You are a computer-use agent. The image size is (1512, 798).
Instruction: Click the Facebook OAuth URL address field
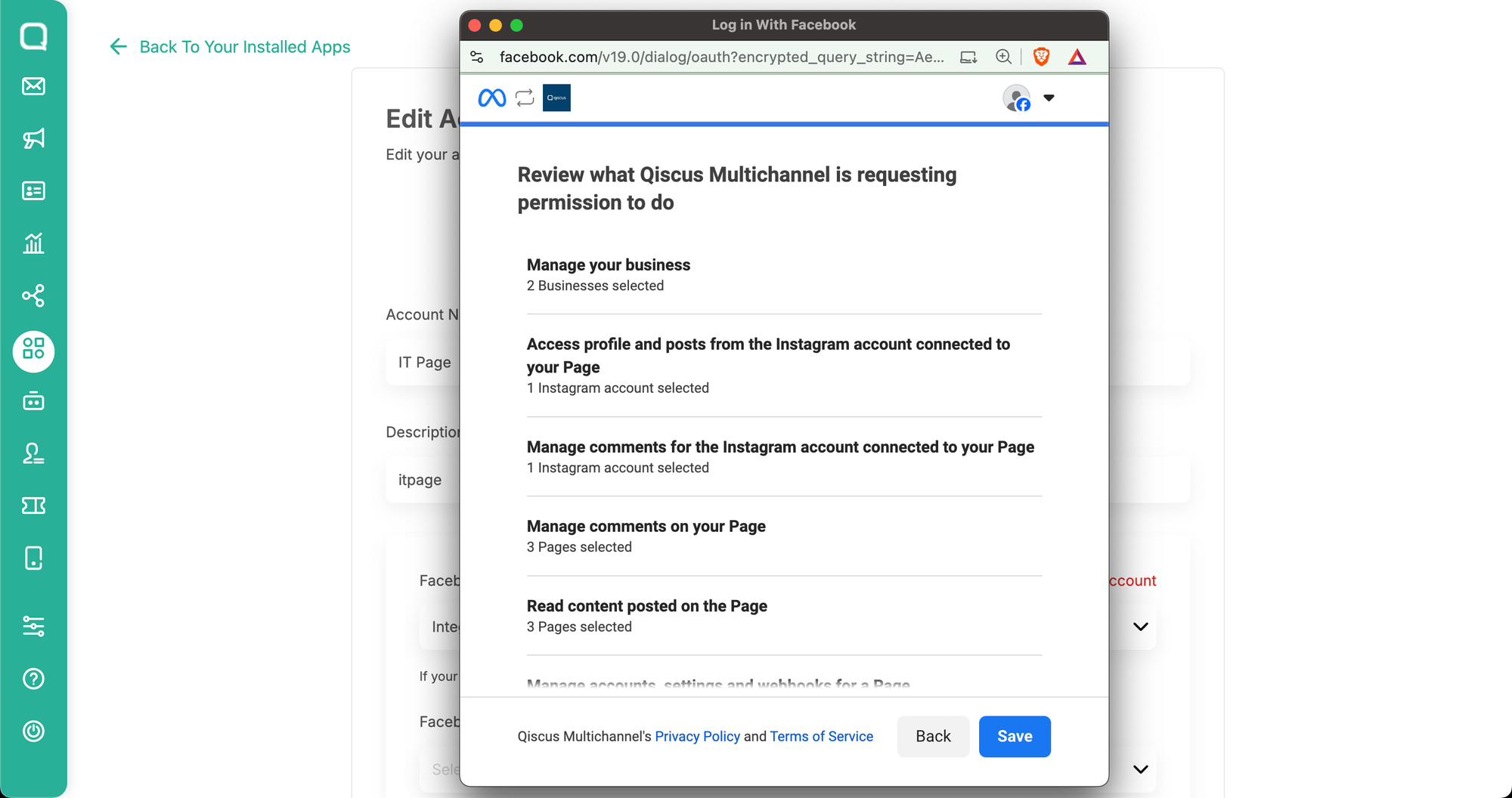coord(721,57)
